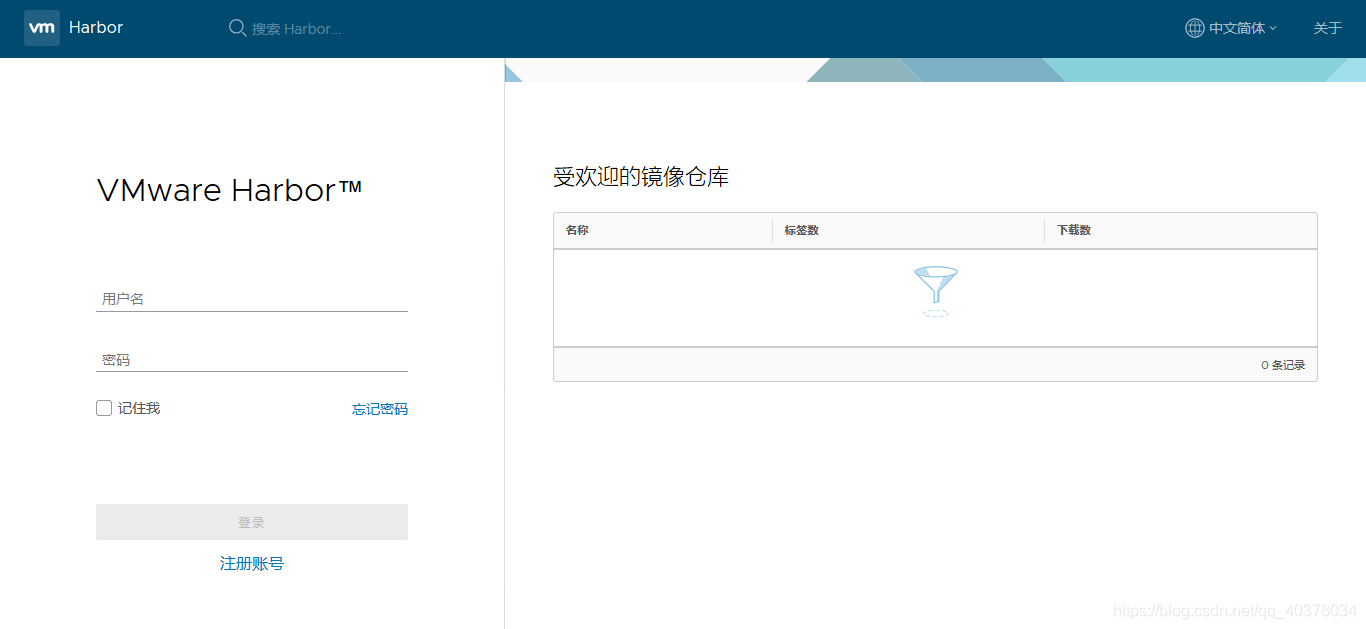Click the globe language icon
This screenshot has height=629, width=1366.
click(x=1195, y=28)
